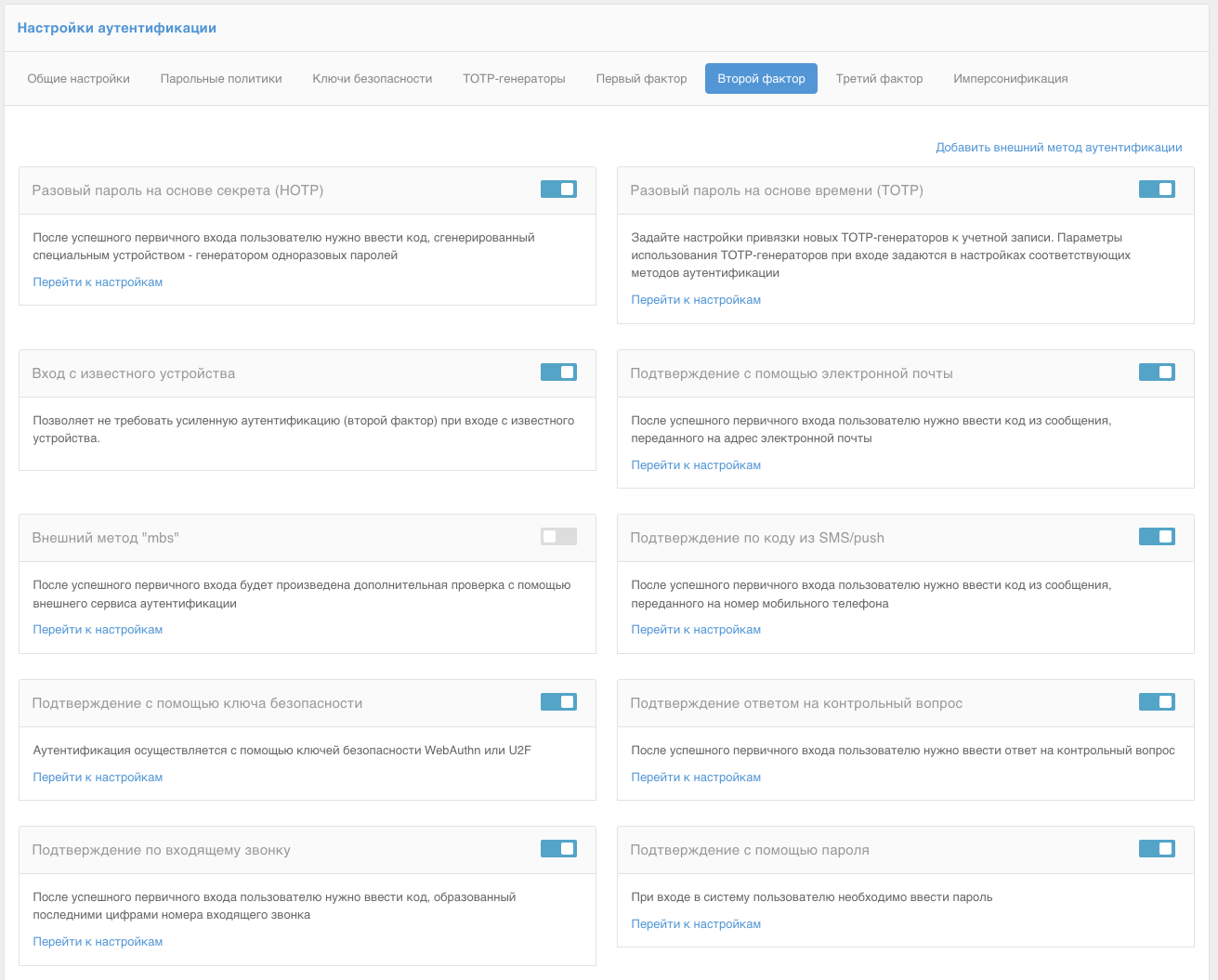Image resolution: width=1218 pixels, height=980 pixels.
Task: Open the Общие настройки tab
Action: tap(79, 79)
